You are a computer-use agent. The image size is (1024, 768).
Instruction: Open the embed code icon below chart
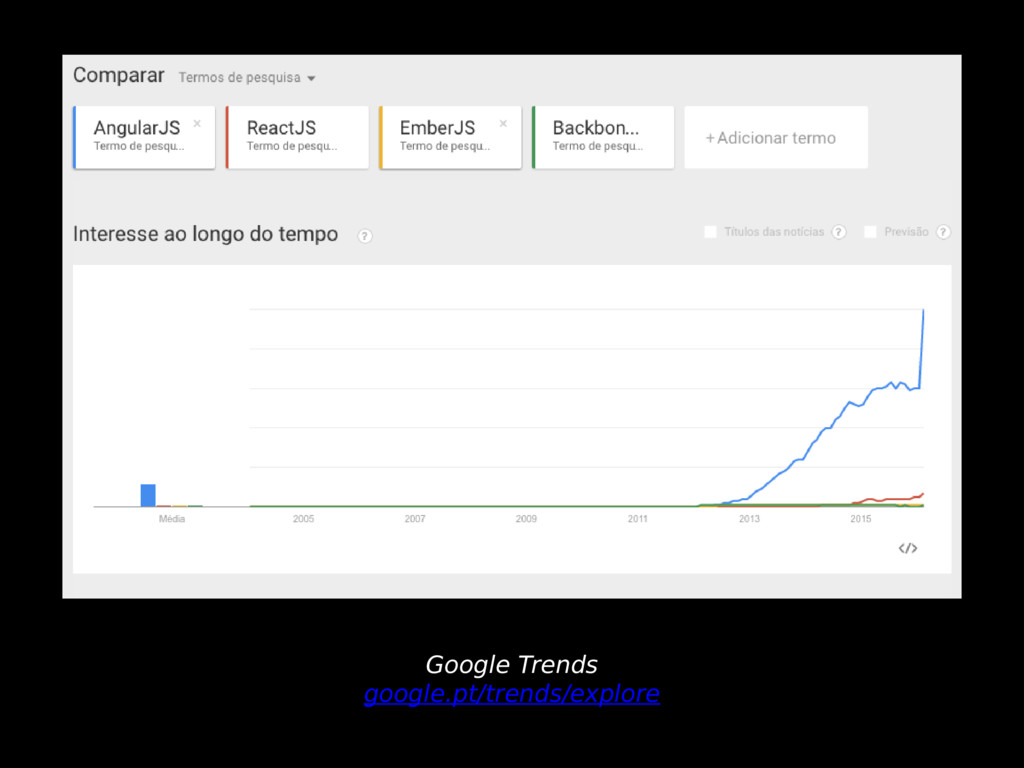(908, 548)
